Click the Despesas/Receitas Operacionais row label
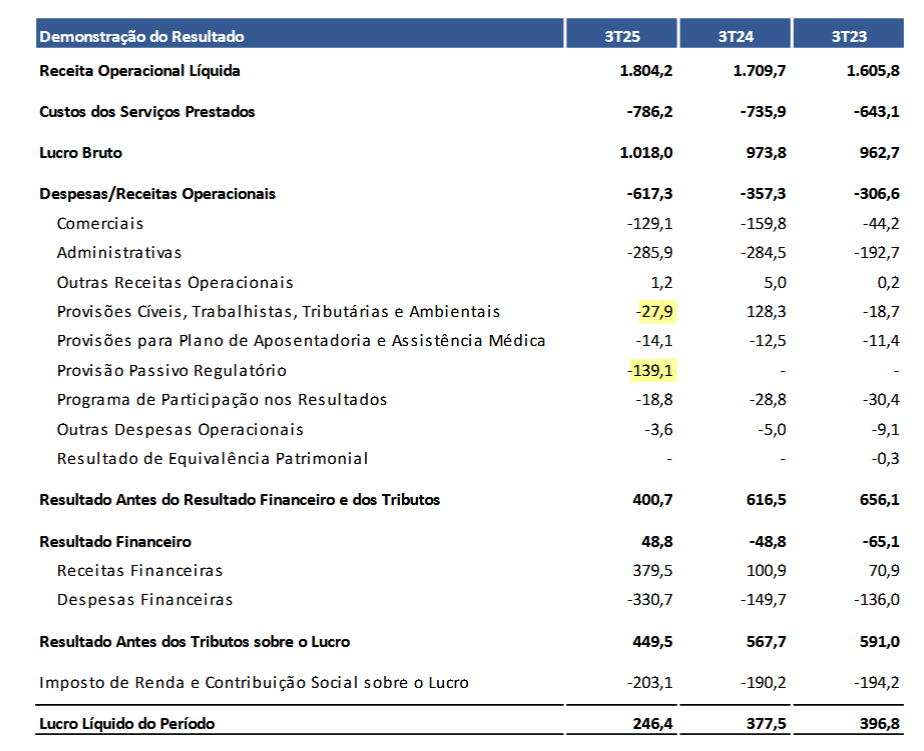 pos(157,194)
